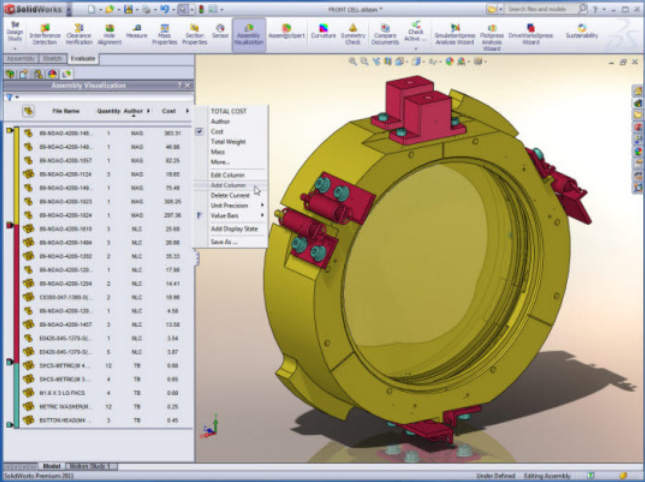
Task: Click Save As... in the column menu
Action: (x=223, y=242)
